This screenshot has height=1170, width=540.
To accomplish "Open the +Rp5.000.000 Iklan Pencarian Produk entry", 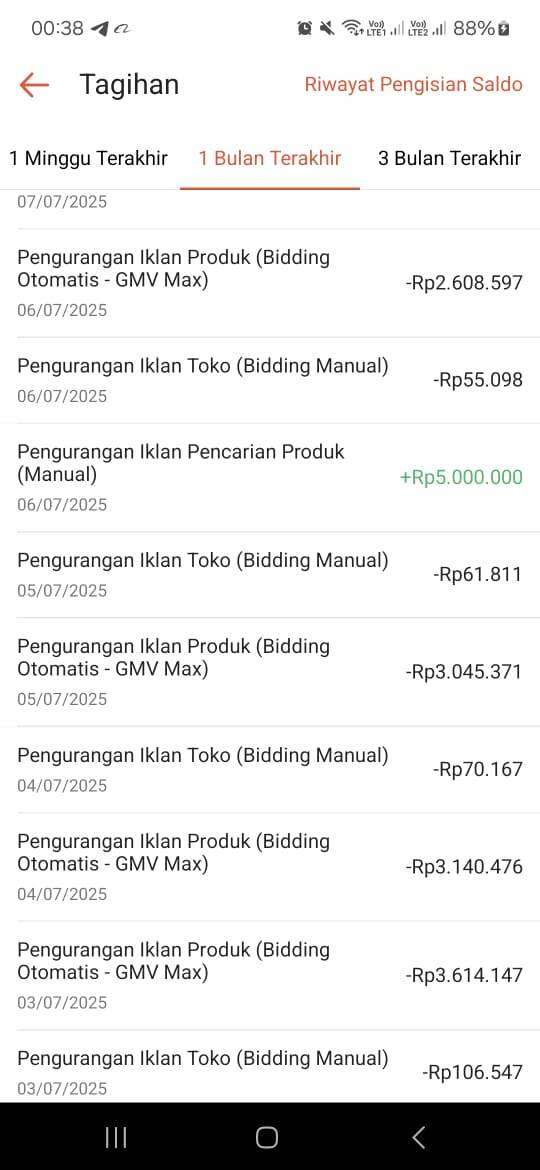I will click(270, 478).
